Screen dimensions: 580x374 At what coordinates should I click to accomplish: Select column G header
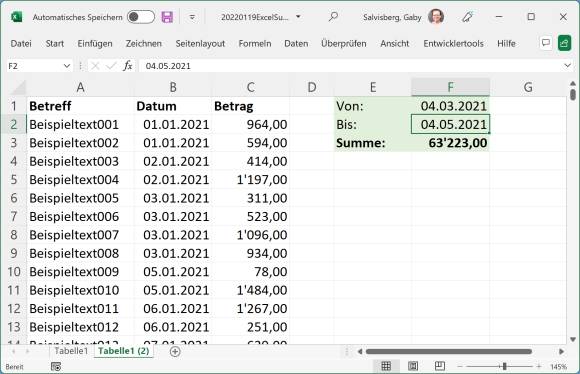coord(528,87)
